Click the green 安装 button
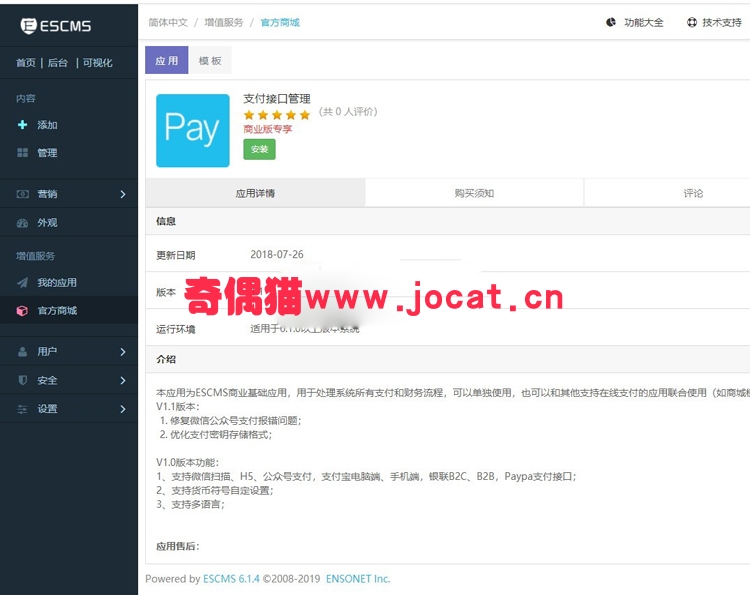The width and height of the screenshot is (750, 595). [x=259, y=149]
